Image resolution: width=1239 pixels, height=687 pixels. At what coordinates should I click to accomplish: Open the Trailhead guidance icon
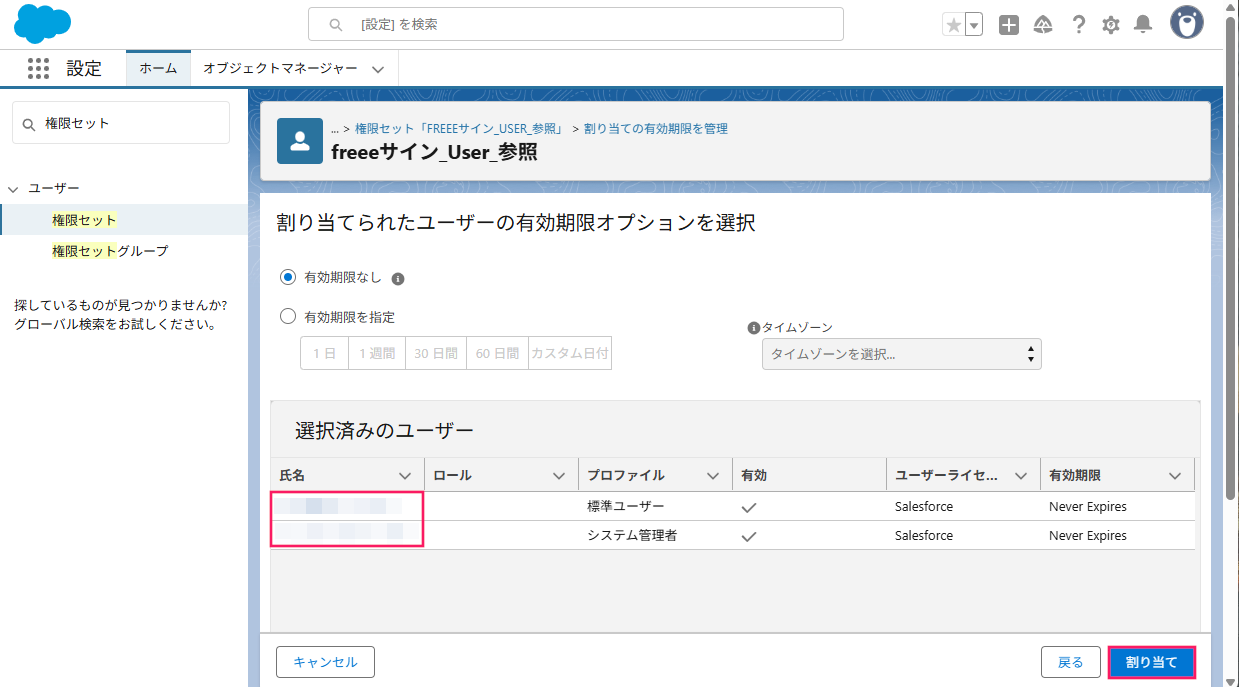click(x=1043, y=25)
